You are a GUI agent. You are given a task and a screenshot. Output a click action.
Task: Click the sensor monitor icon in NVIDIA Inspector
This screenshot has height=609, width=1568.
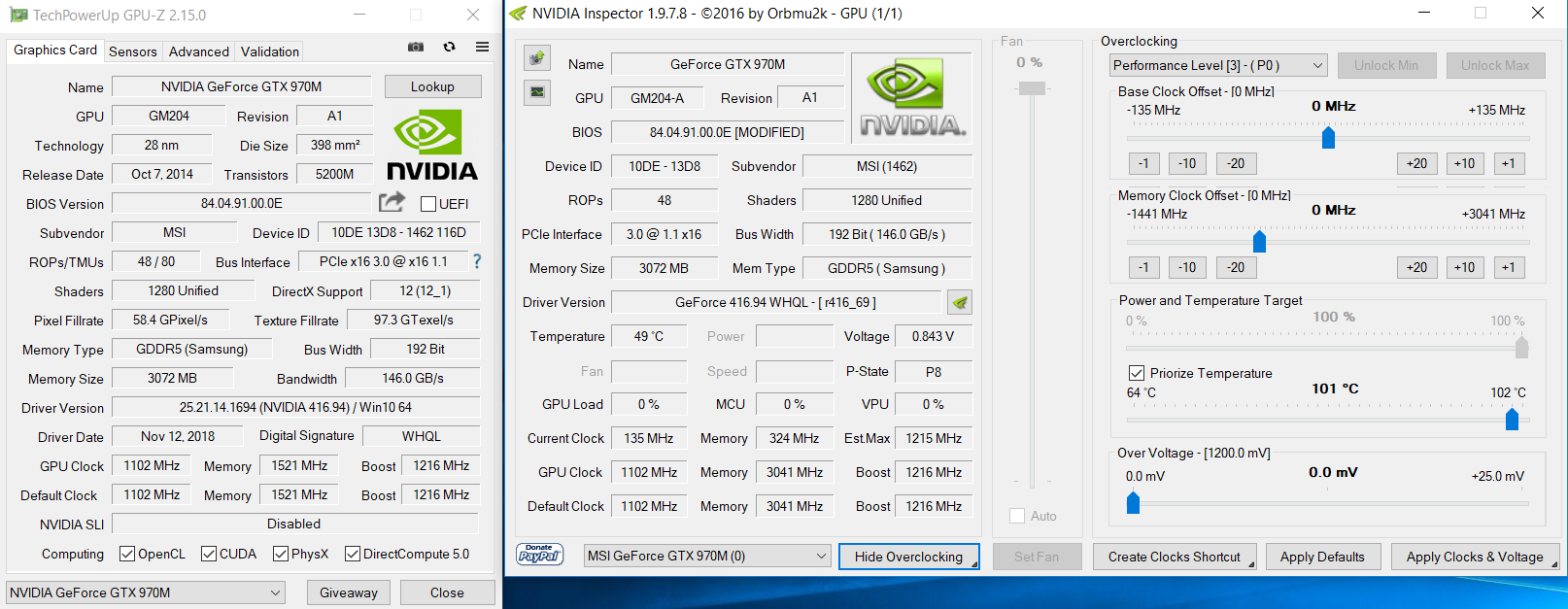coord(537,93)
